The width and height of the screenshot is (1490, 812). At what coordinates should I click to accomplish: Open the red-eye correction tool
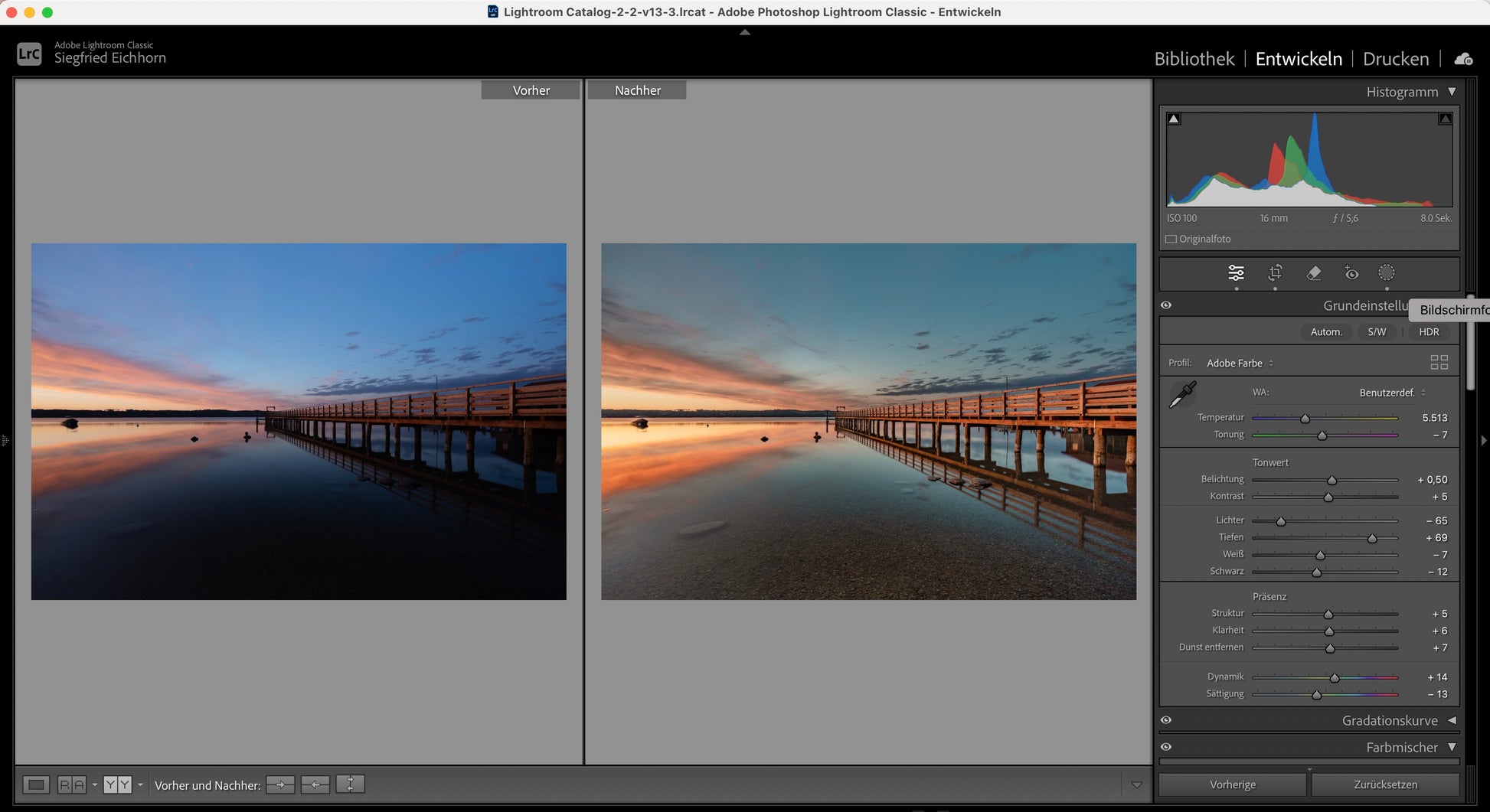1351,273
